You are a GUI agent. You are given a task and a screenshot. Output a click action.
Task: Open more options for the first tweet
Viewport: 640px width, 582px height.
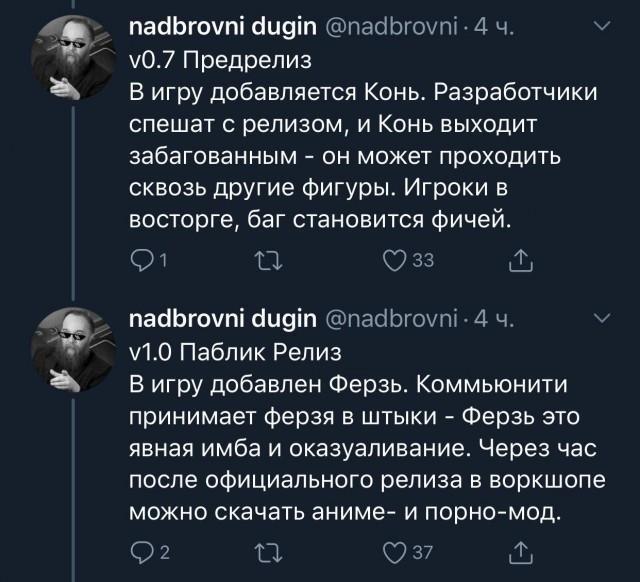(x=601, y=32)
